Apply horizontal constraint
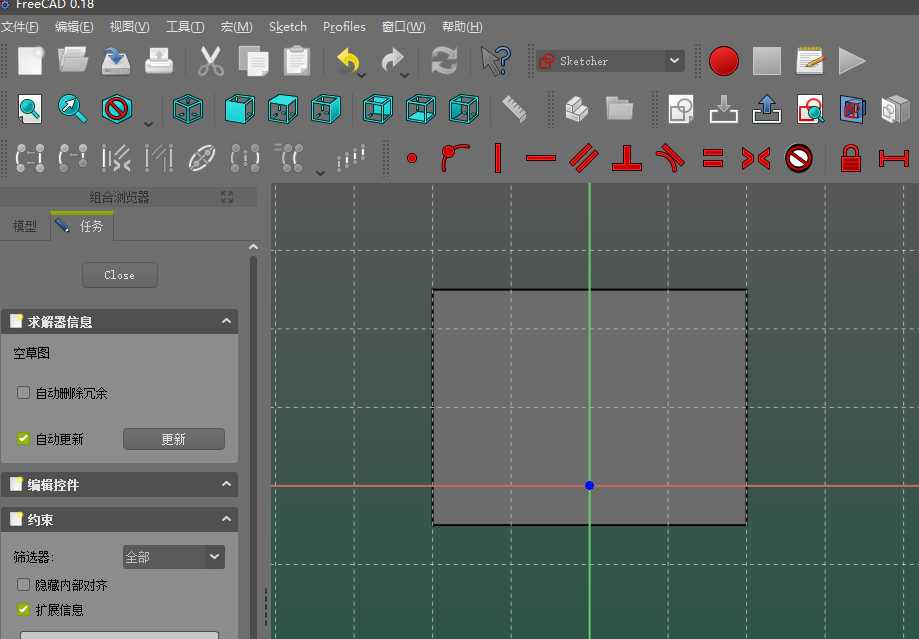Viewport: 919px width, 639px height. tap(540, 158)
